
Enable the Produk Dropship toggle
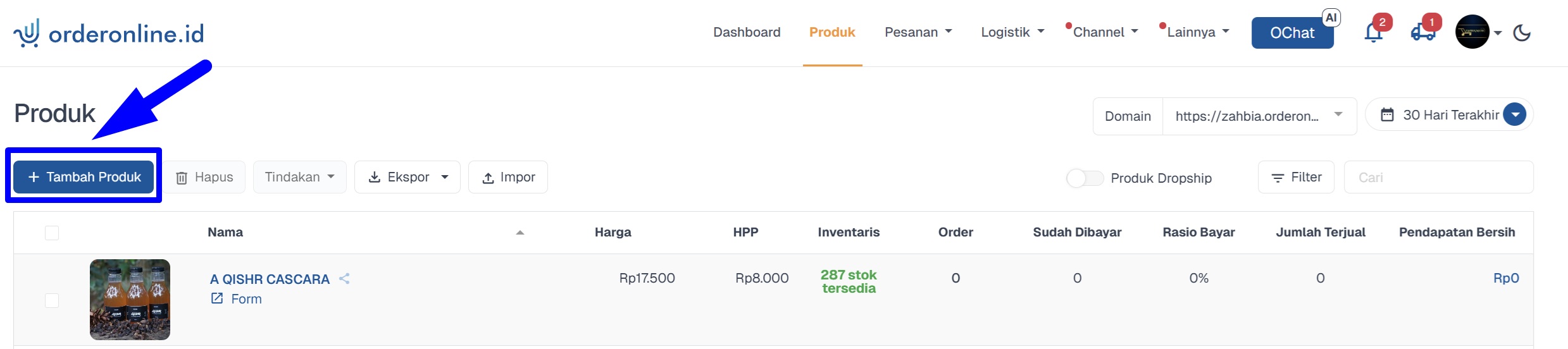point(1085,178)
